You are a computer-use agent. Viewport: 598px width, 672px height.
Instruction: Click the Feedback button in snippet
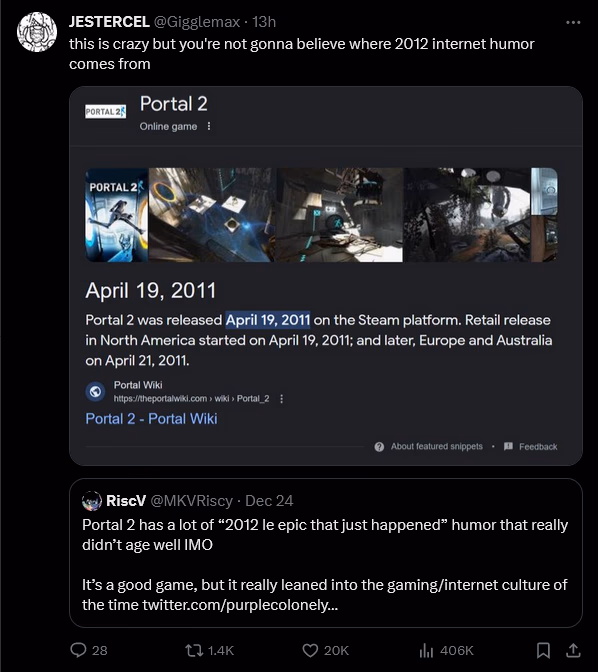click(531, 447)
